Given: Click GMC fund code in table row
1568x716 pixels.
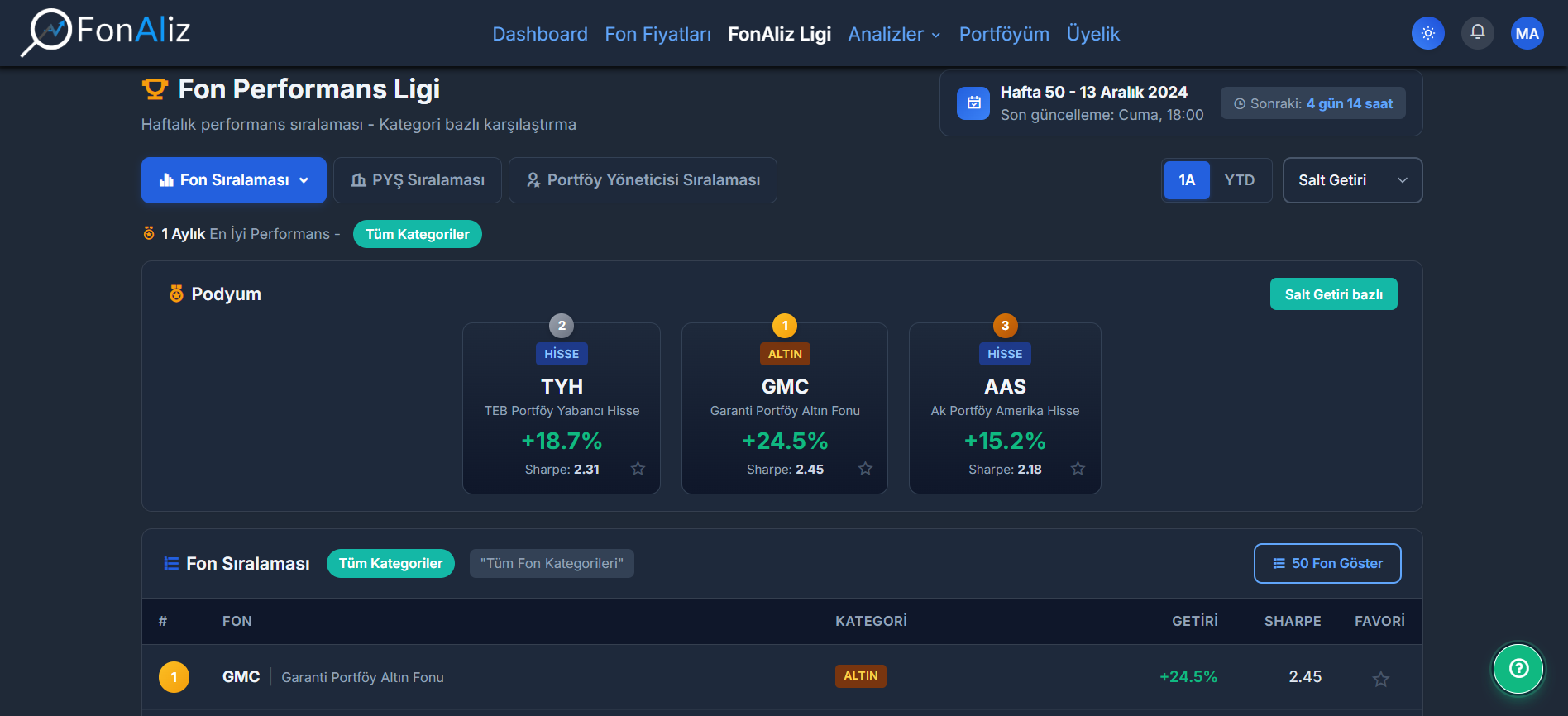Looking at the screenshot, I should (241, 676).
